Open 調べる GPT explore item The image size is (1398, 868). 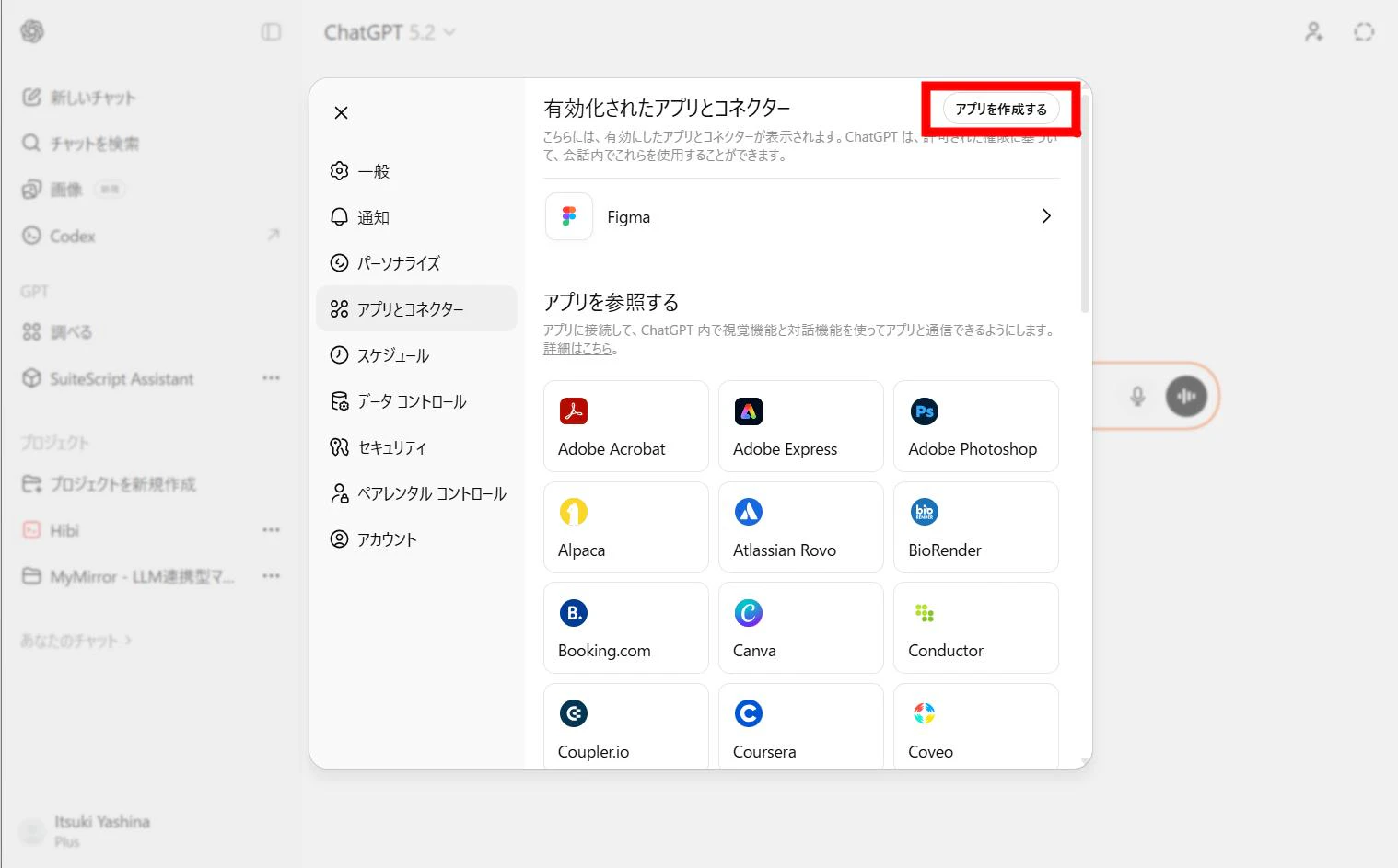57,332
